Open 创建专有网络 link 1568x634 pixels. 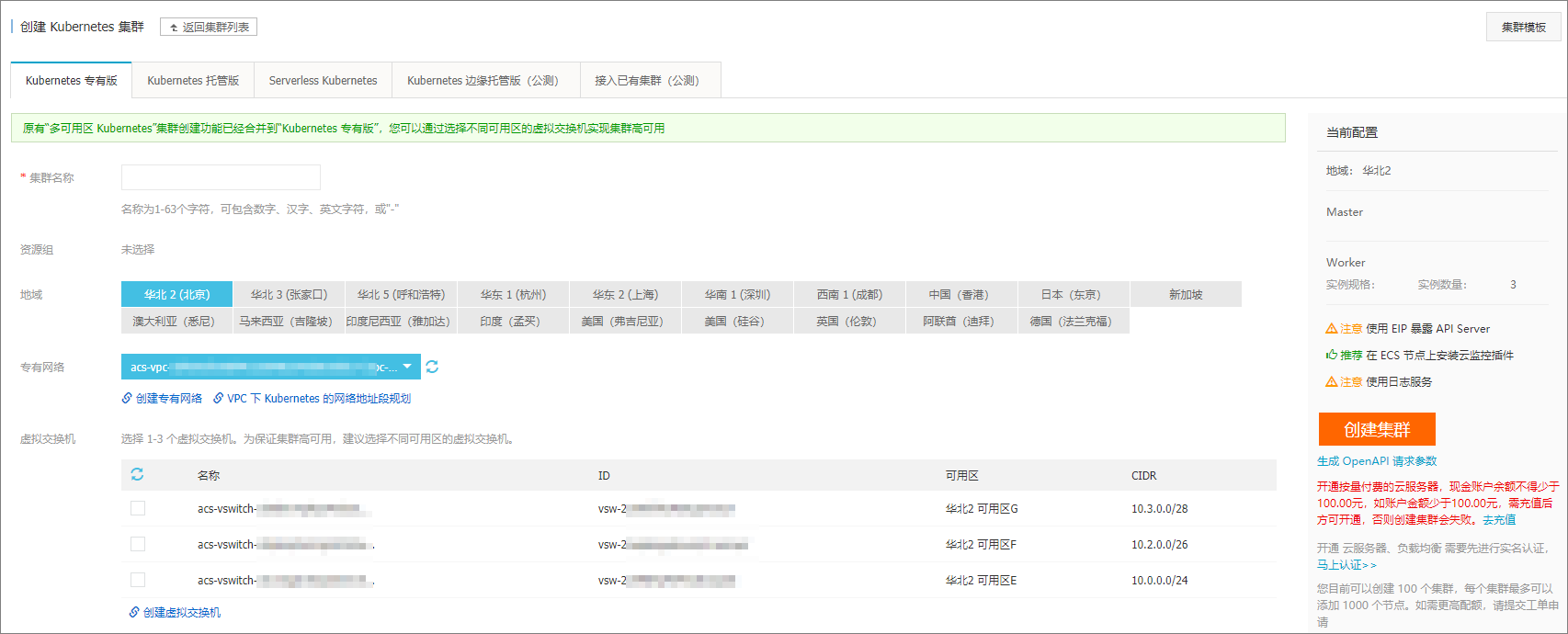(x=169, y=398)
